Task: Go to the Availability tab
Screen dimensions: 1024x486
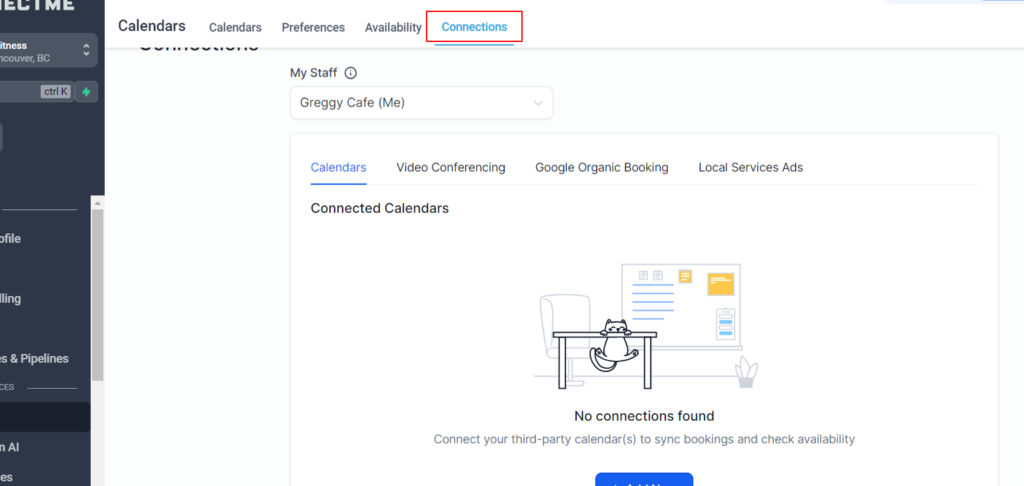Action: 393,27
